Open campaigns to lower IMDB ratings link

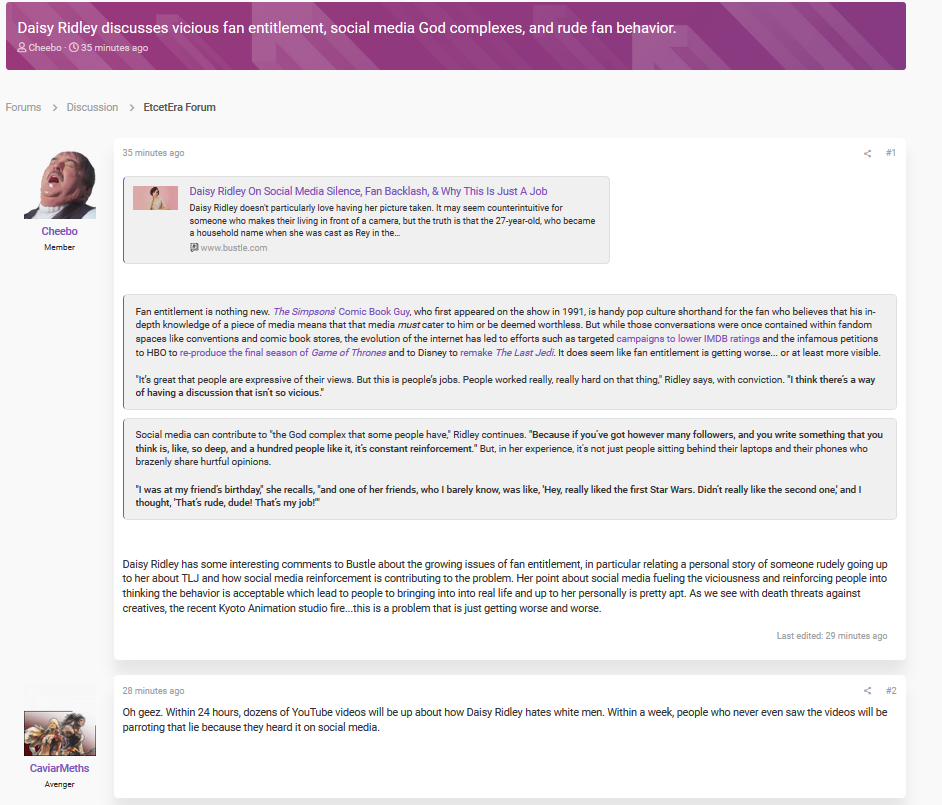688,339
